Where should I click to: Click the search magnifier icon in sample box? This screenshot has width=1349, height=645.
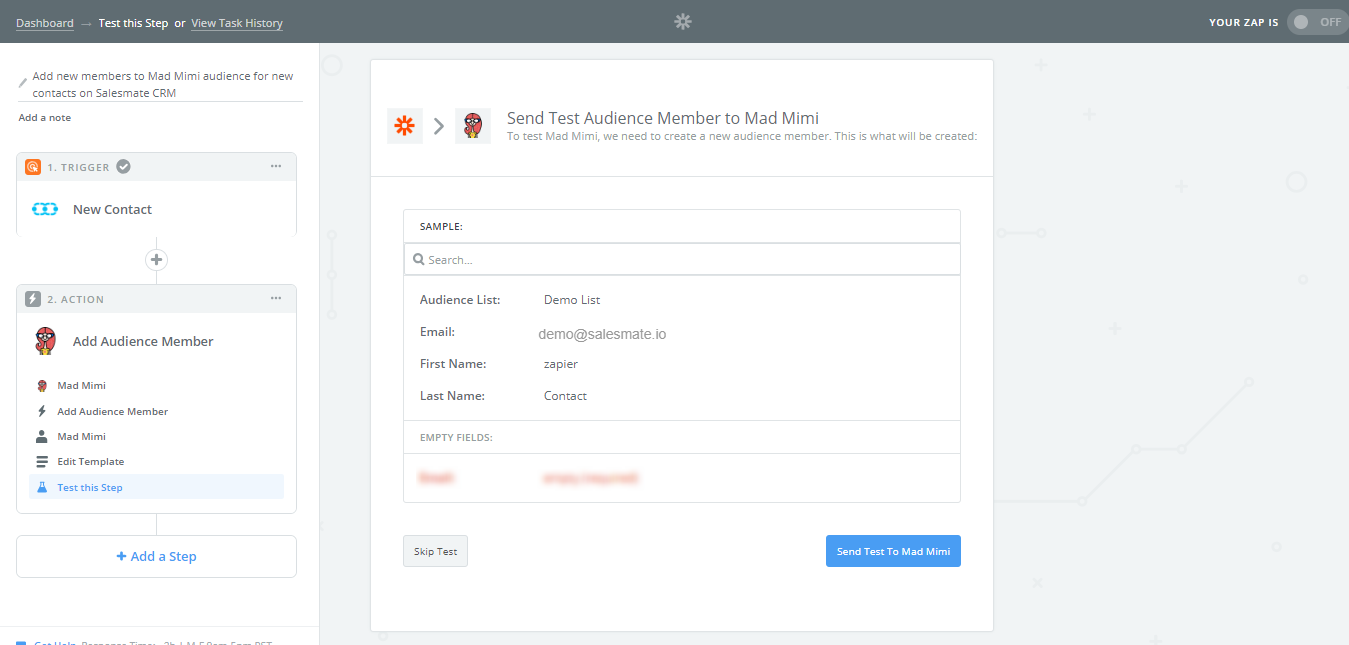click(x=417, y=259)
